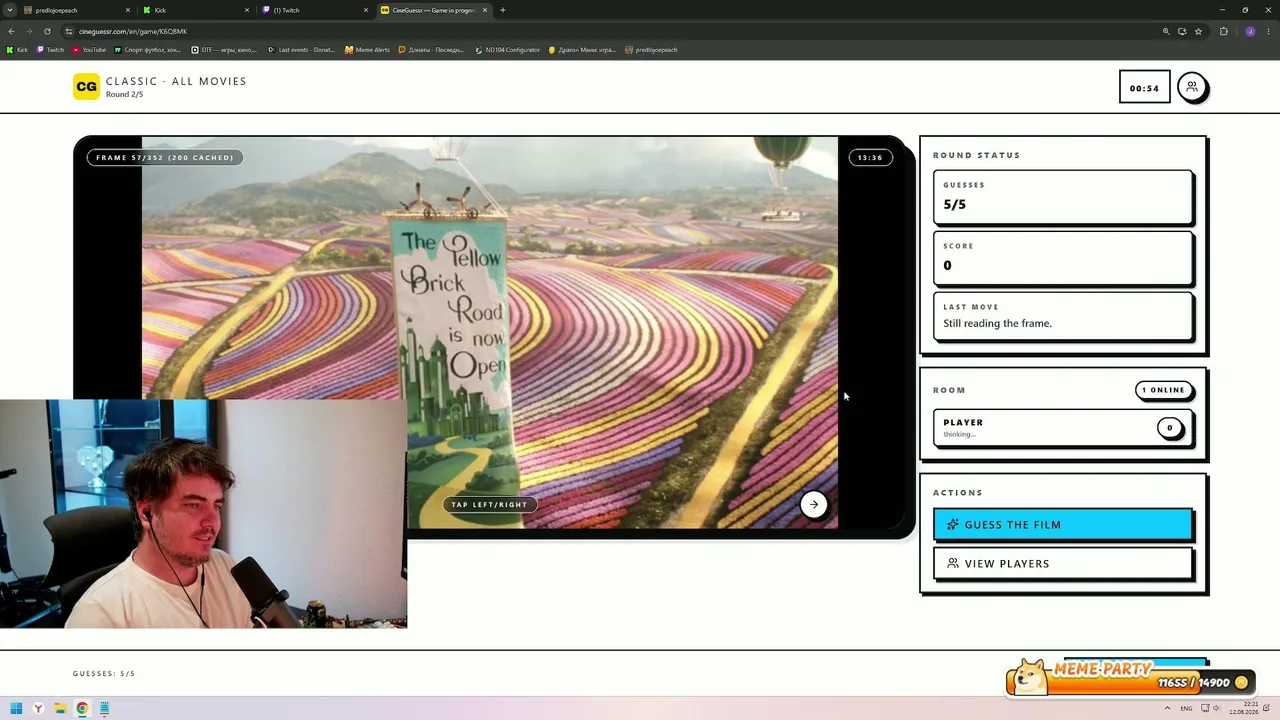Click the Score 0 status box
Viewport: 1280px width, 720px height.
tap(1062, 258)
